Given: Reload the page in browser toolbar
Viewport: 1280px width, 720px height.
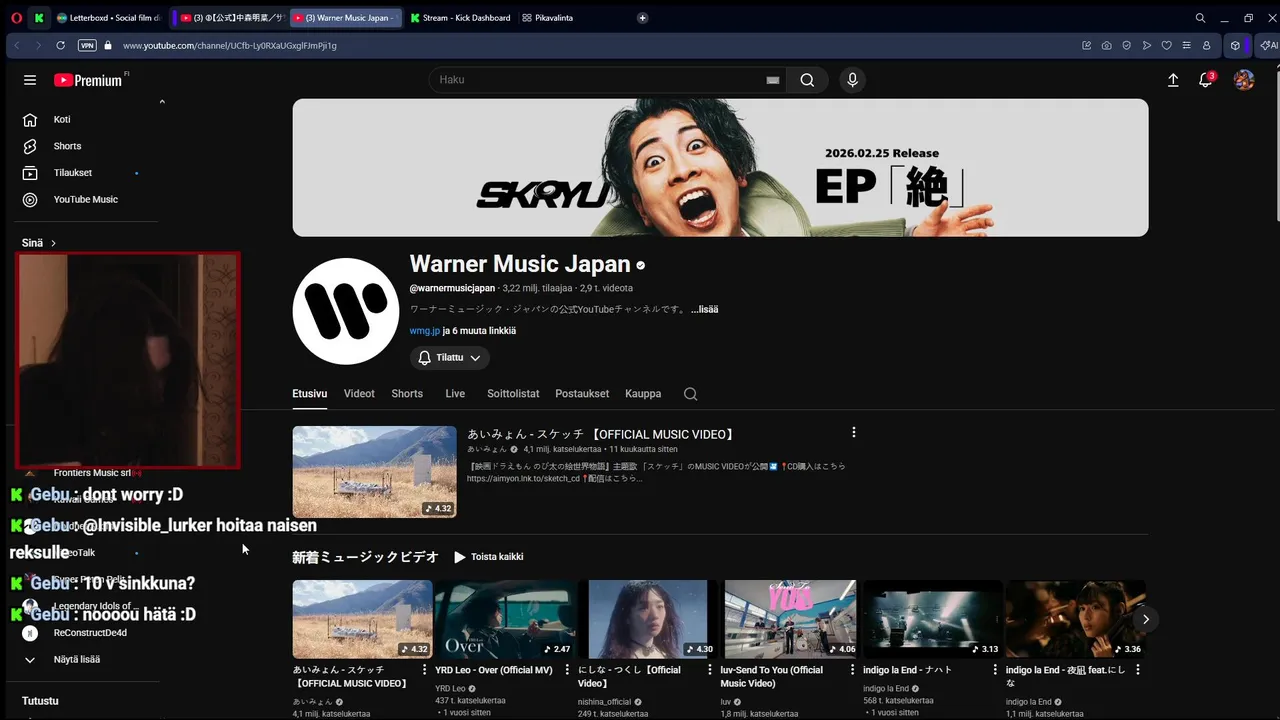Looking at the screenshot, I should click(60, 45).
